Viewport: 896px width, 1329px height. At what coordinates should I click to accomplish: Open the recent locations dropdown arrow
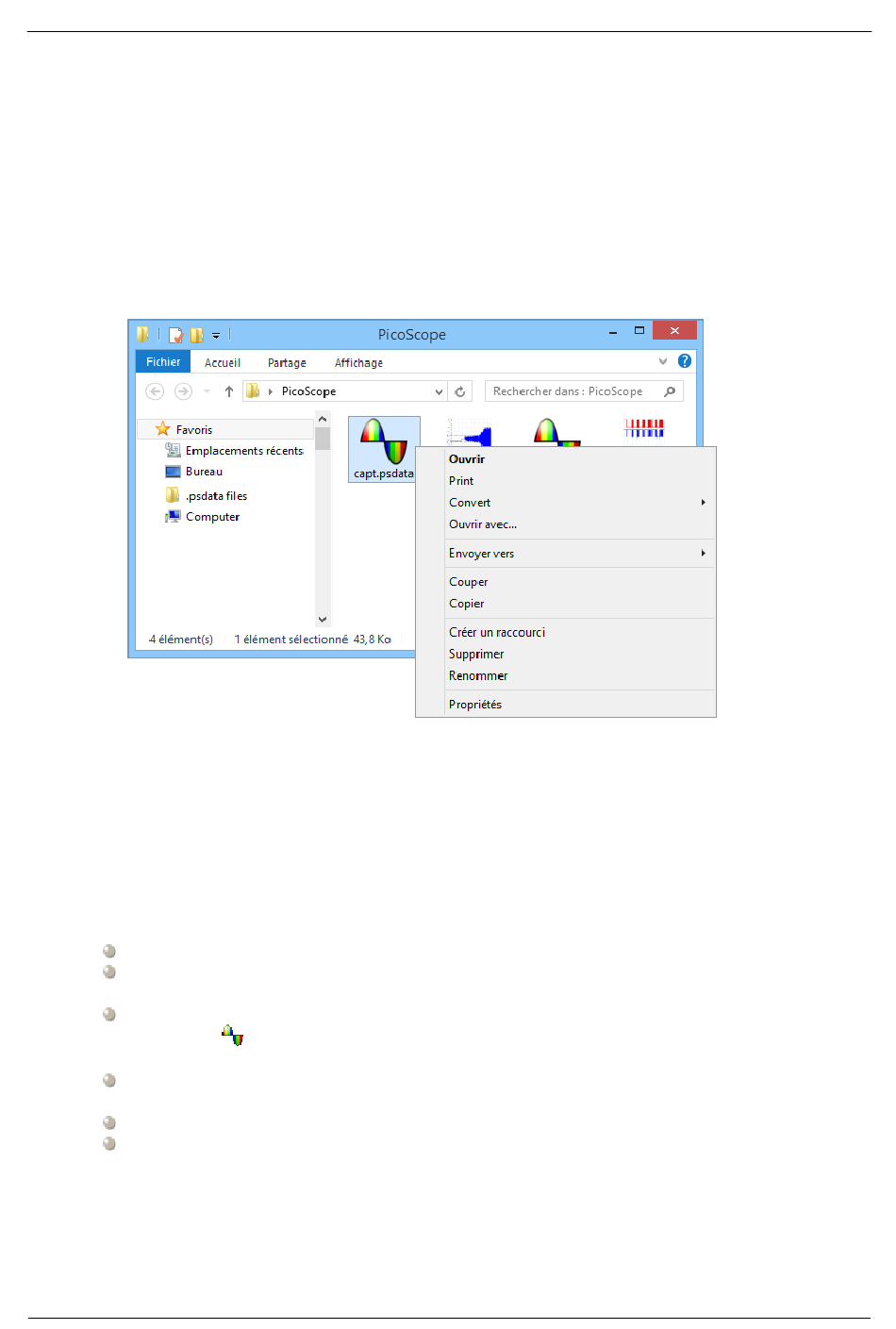click(x=207, y=391)
